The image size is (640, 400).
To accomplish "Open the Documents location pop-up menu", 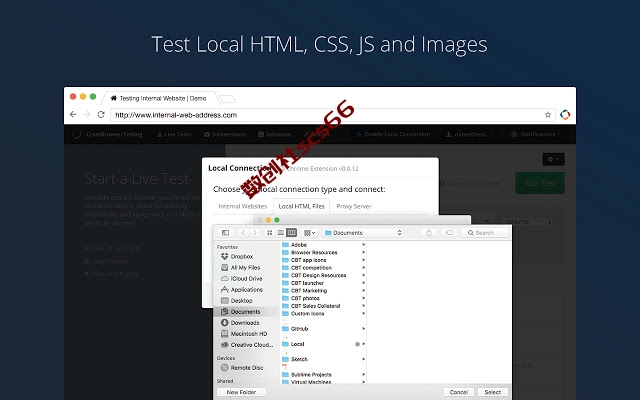I will coord(363,233).
